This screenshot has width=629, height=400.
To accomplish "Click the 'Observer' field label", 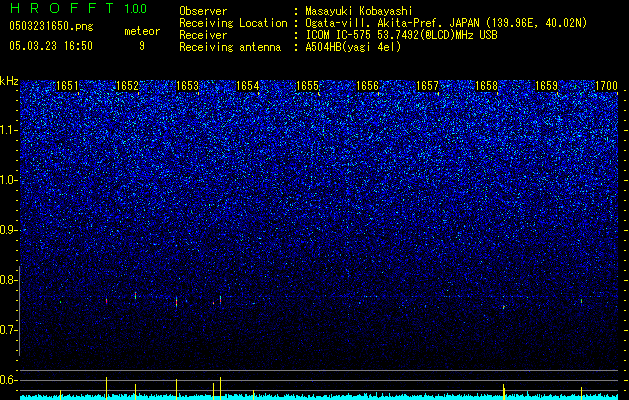I will pos(203,11).
